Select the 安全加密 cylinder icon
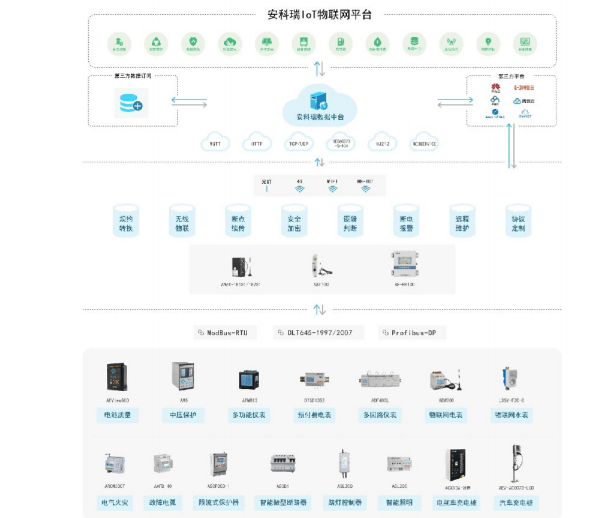The width and height of the screenshot is (604, 518). coord(294,222)
